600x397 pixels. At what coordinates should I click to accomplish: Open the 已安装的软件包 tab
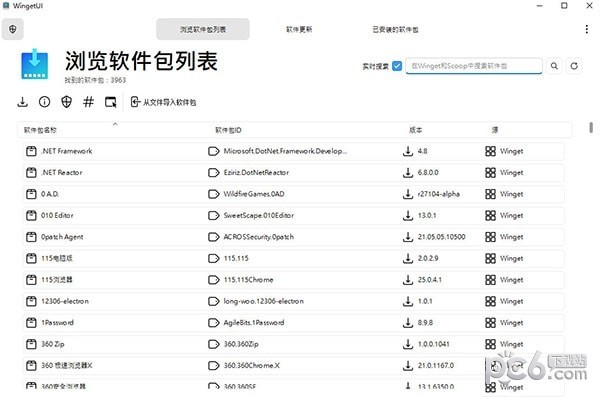[x=395, y=29]
